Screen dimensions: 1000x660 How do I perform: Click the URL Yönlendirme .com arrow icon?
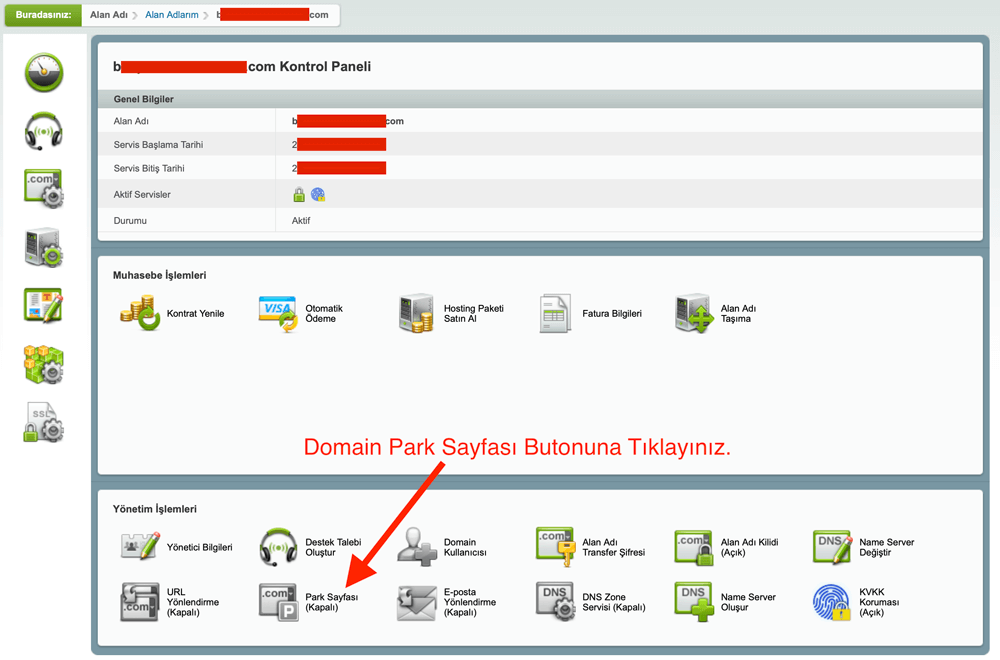coord(140,601)
